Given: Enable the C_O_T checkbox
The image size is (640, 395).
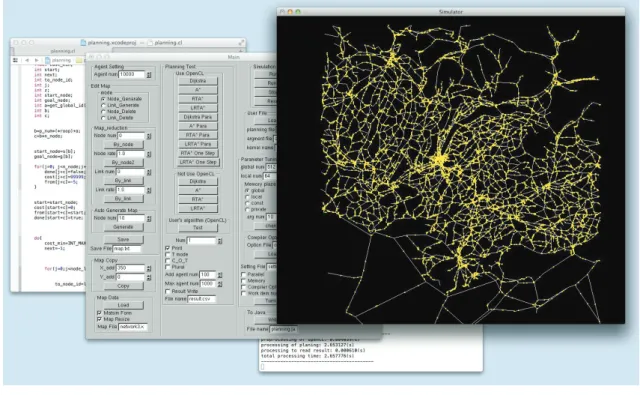Looking at the screenshot, I should point(167,260).
